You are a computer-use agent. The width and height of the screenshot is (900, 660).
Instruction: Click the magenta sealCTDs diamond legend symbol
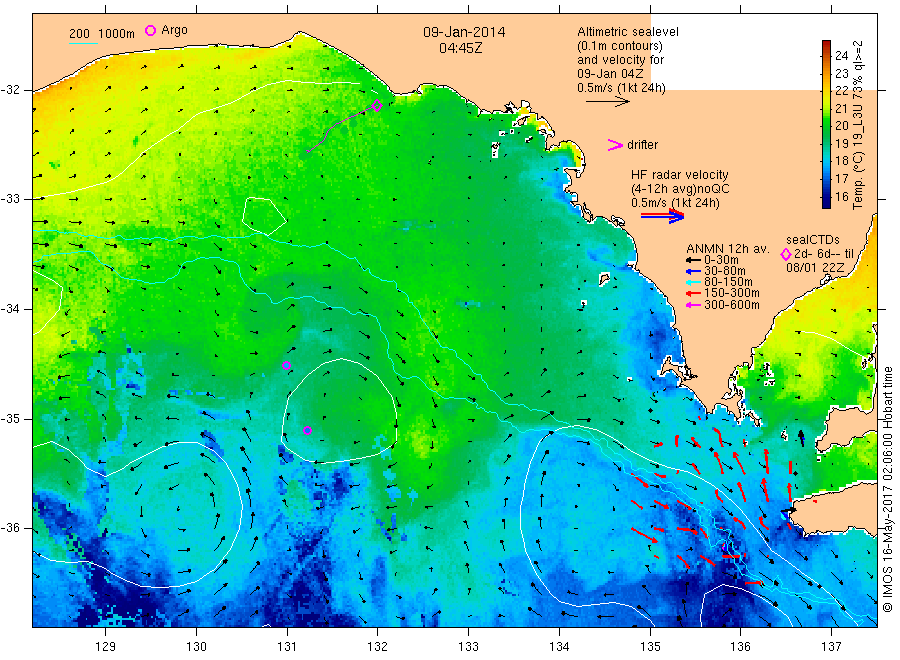[x=786, y=254]
